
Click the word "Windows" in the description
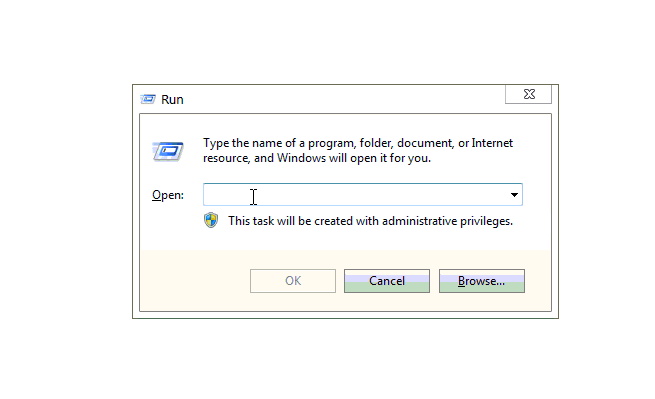tap(301, 158)
